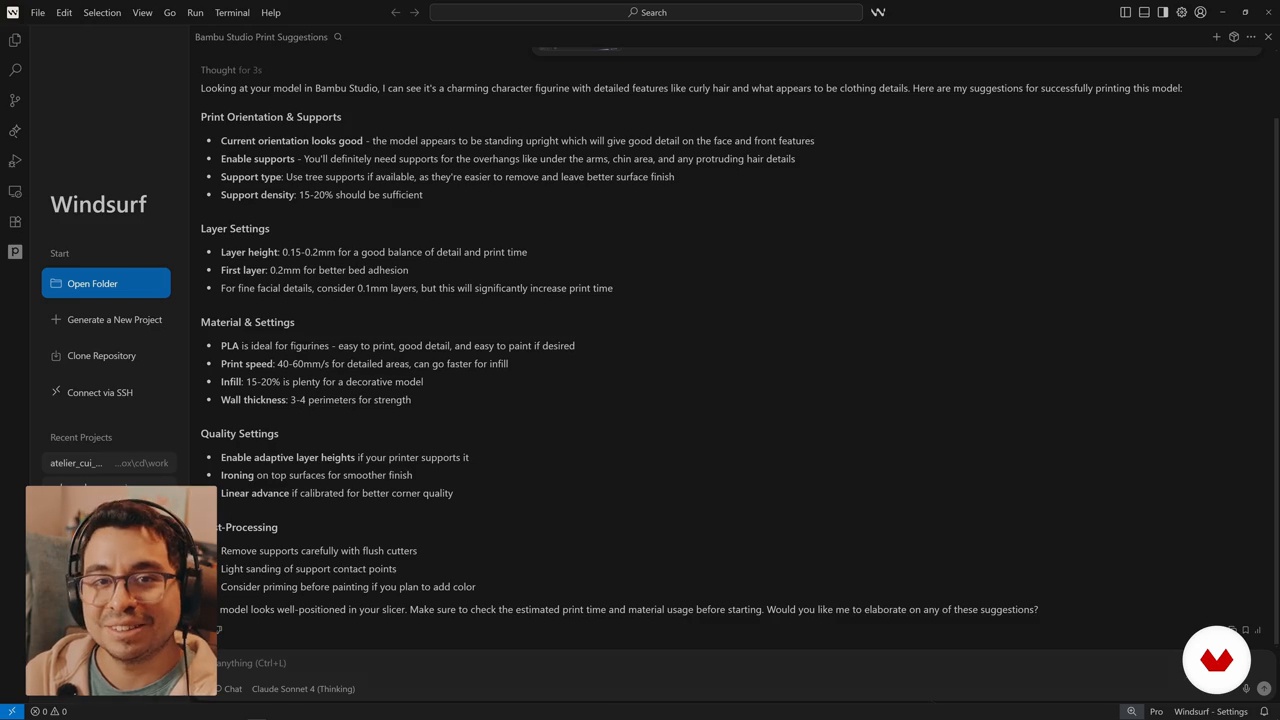Open the Search view in activity bar
Screen dimensions: 1280x720
(x=15, y=70)
